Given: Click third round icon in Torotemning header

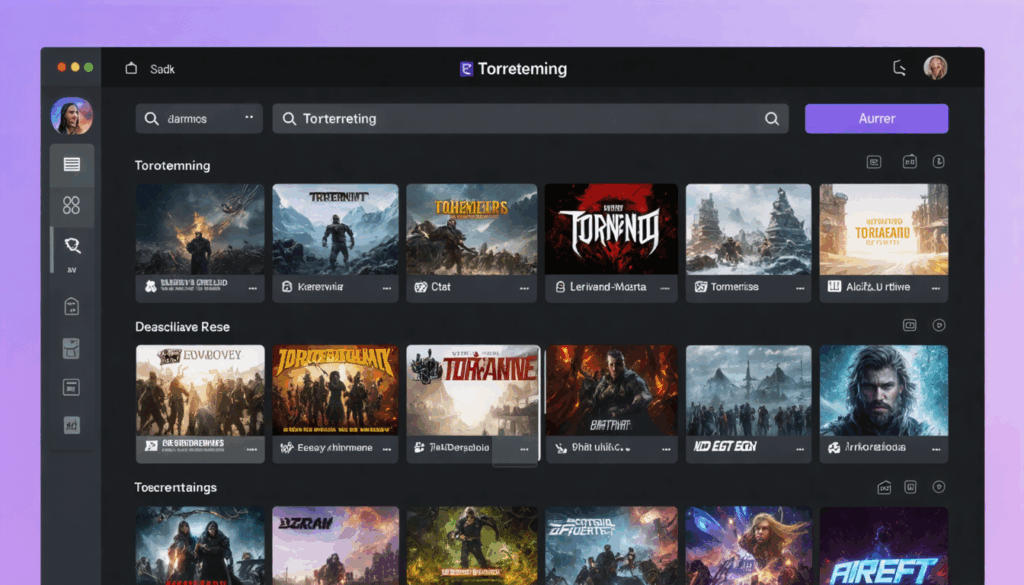Looking at the screenshot, I should click(x=938, y=161).
